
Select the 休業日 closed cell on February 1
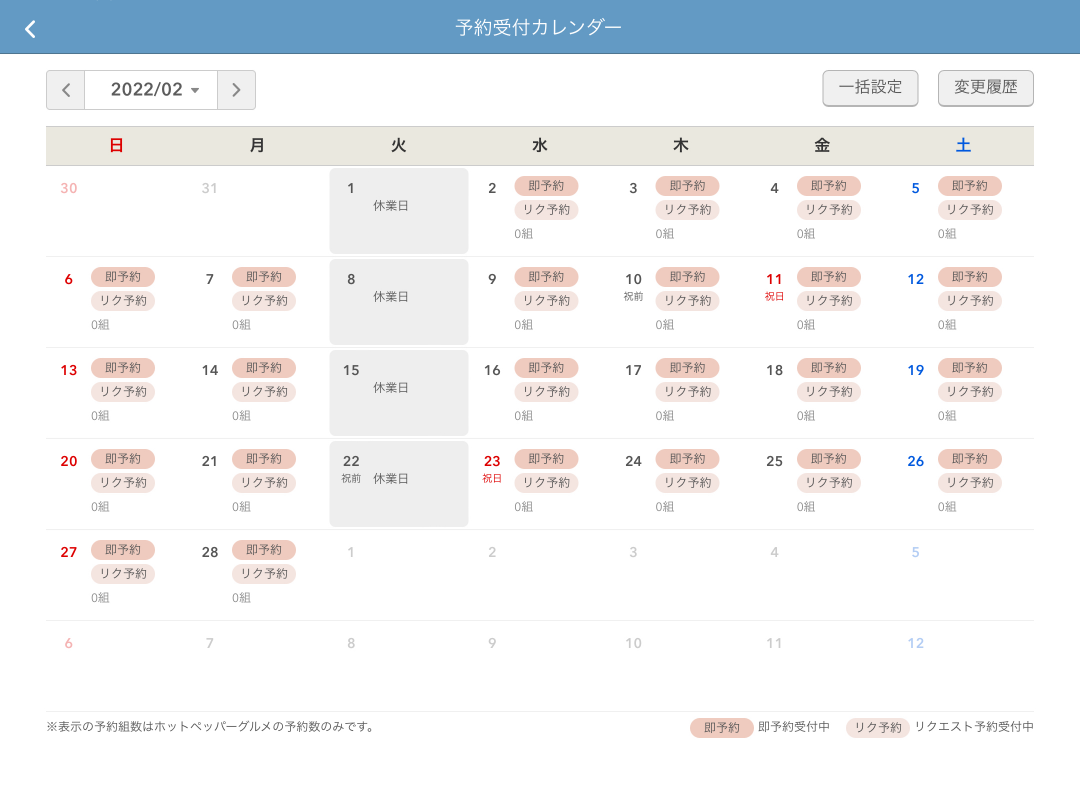tap(398, 210)
